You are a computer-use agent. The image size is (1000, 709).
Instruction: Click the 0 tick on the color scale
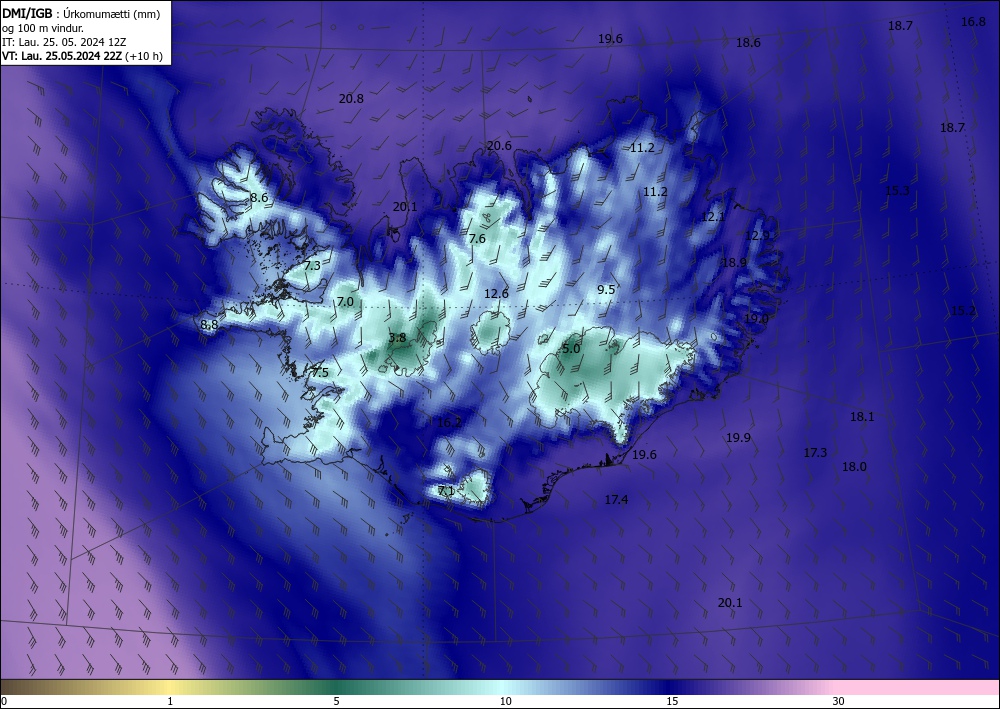pos(4,701)
